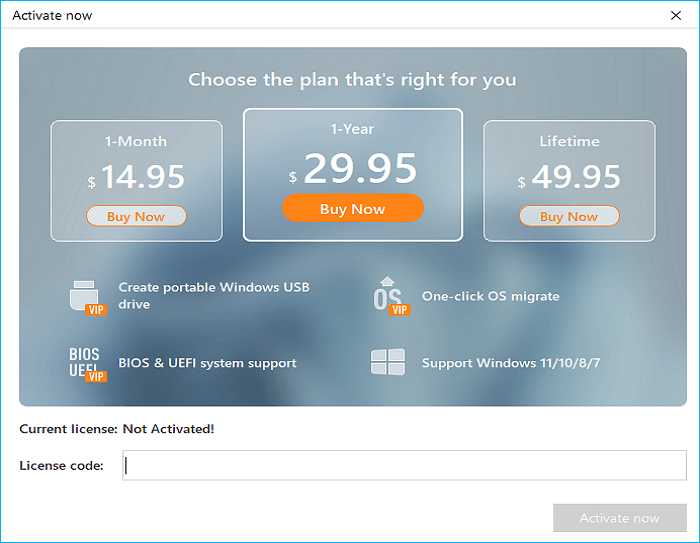
Task: Click the orange Buy Now for 1-Year plan
Action: [x=353, y=208]
